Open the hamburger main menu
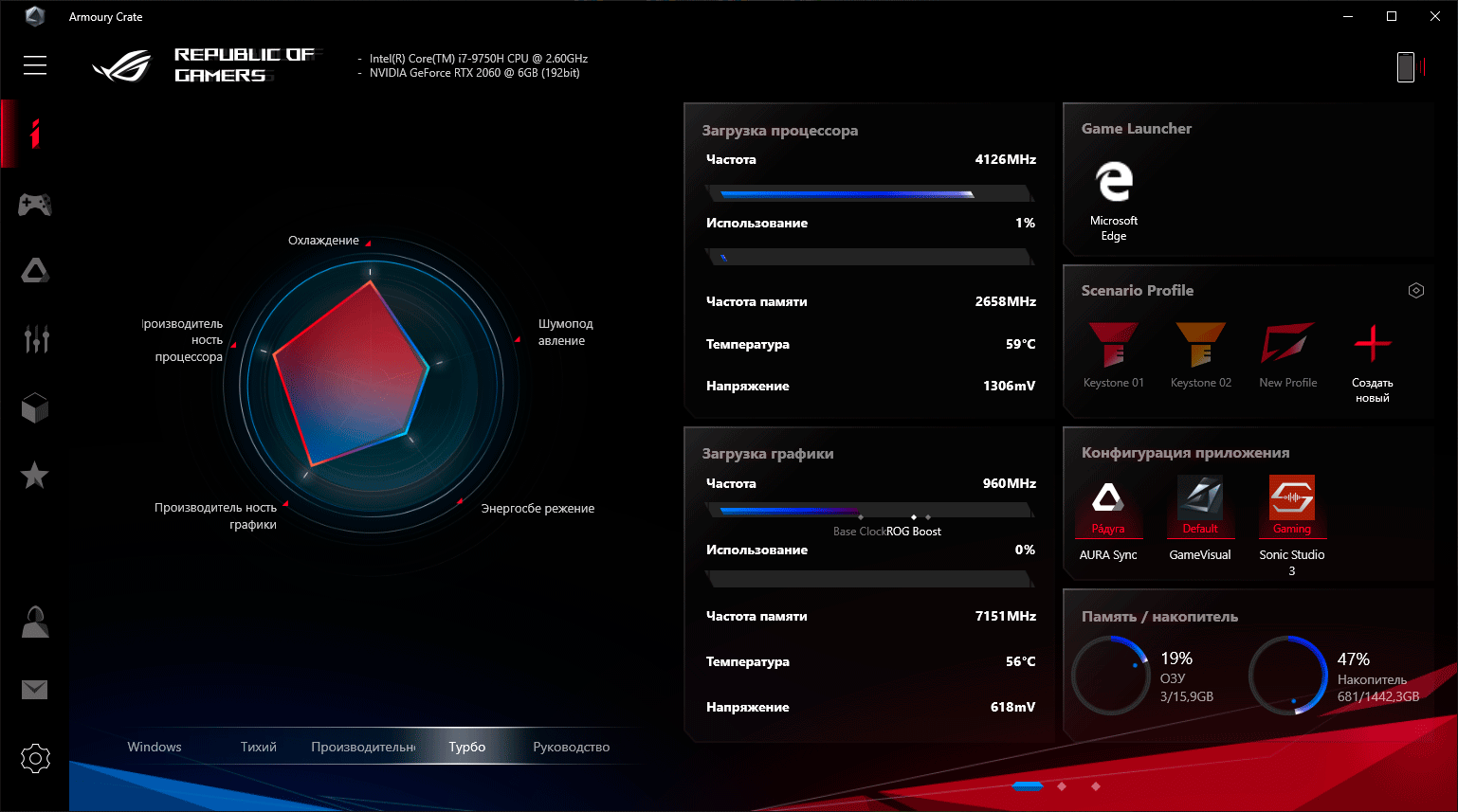Viewport: 1458px width, 812px height. click(35, 64)
